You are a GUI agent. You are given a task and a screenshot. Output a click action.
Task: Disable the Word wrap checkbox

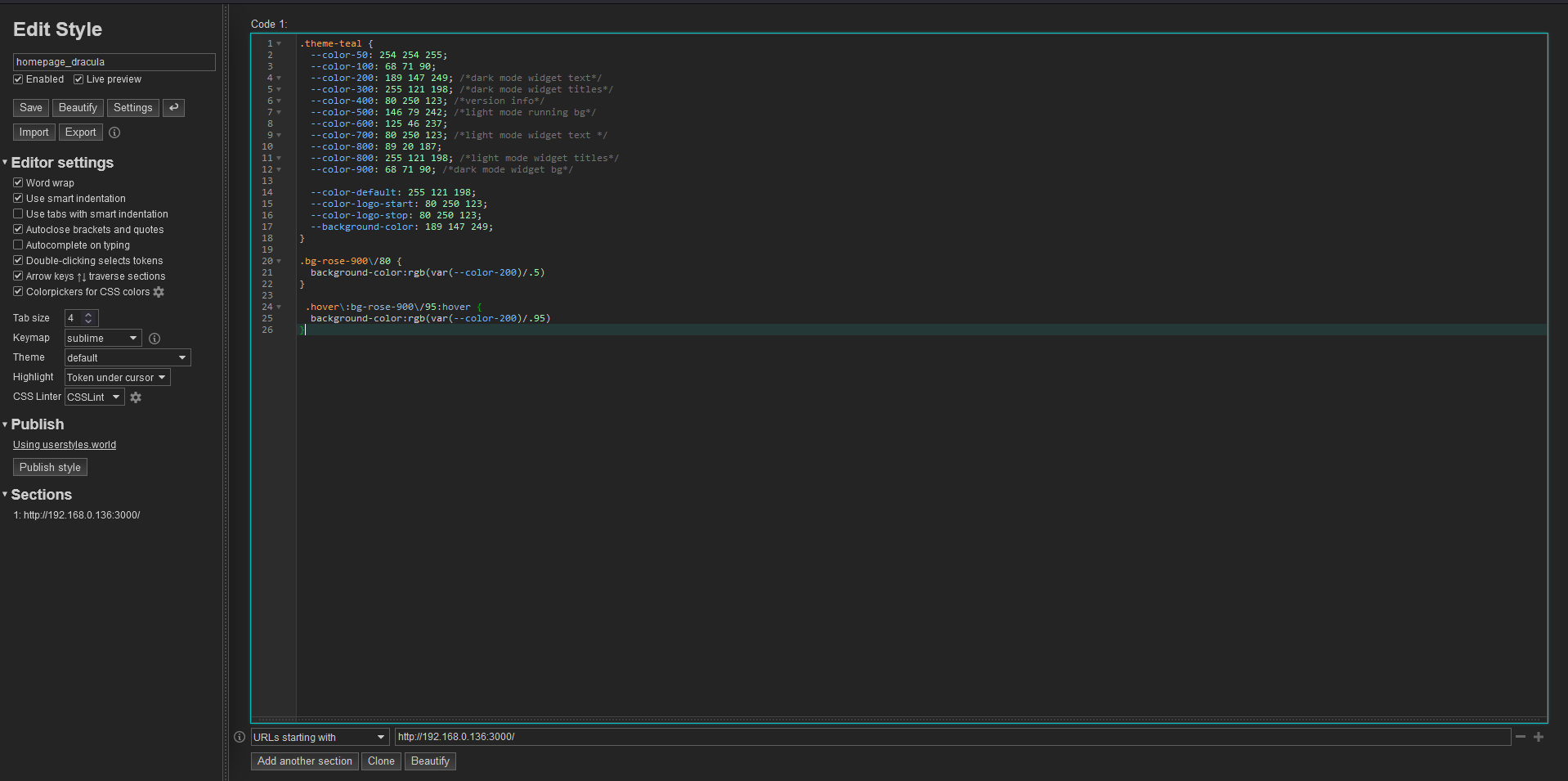[18, 182]
